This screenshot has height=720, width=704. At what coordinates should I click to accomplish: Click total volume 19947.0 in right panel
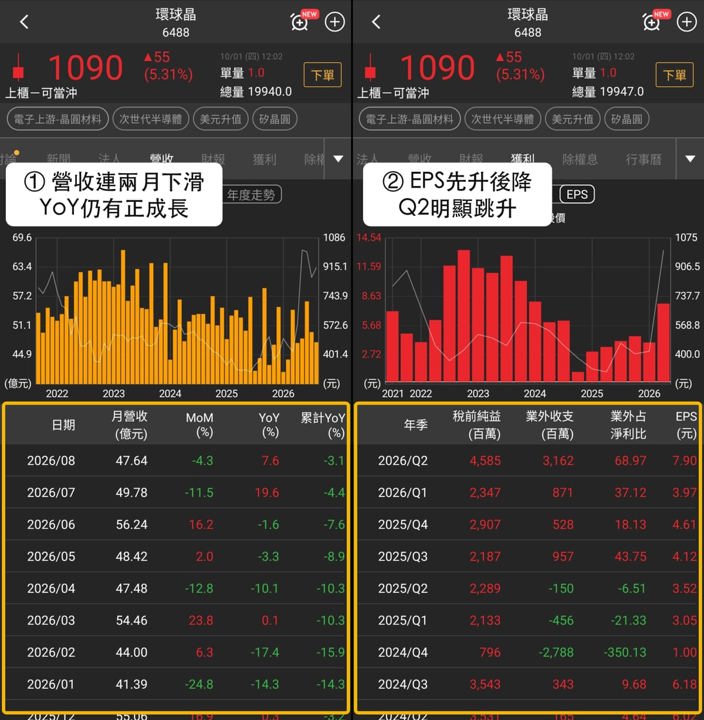click(x=621, y=92)
